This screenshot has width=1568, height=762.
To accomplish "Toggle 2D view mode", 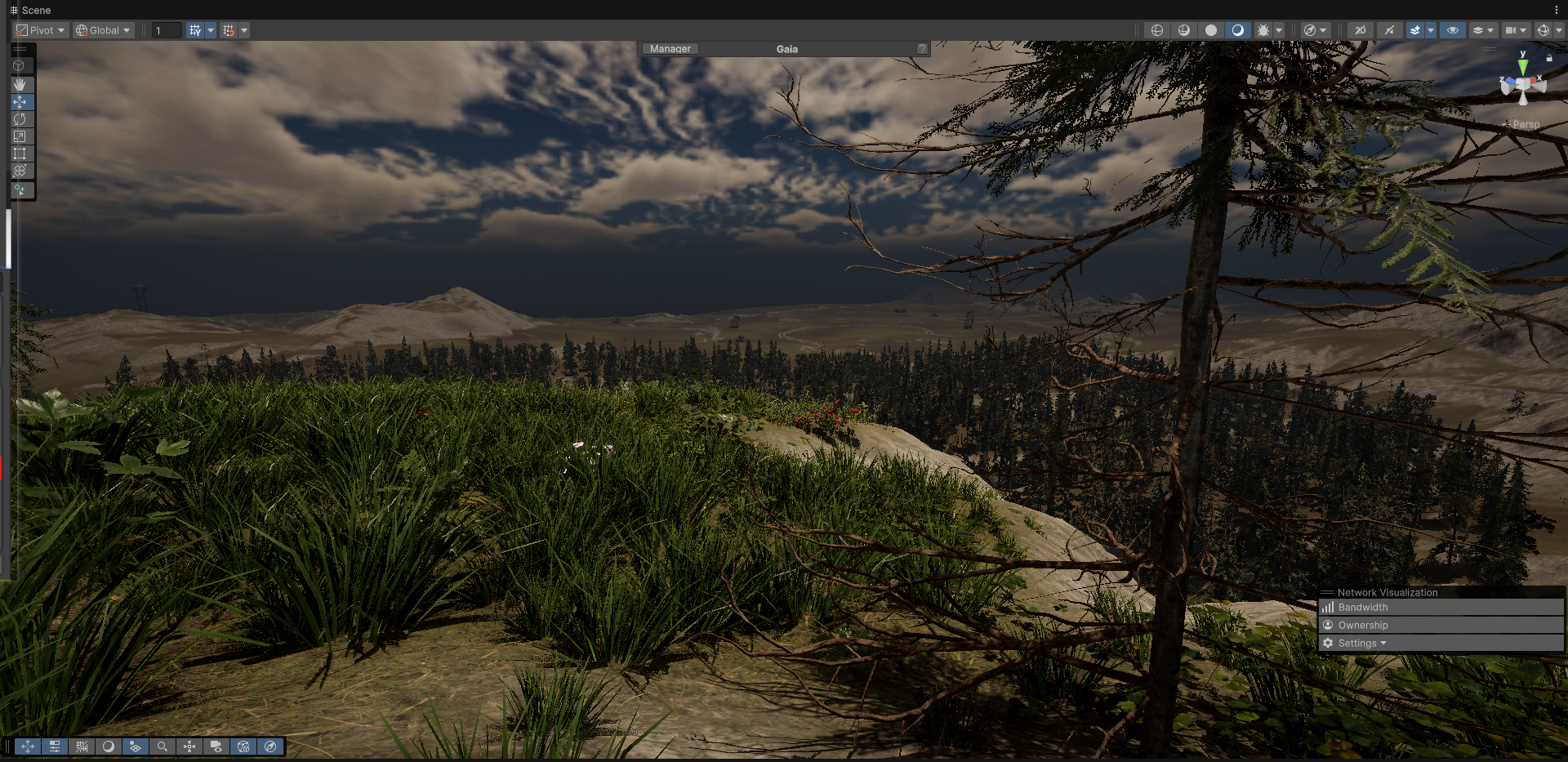I will (1360, 30).
